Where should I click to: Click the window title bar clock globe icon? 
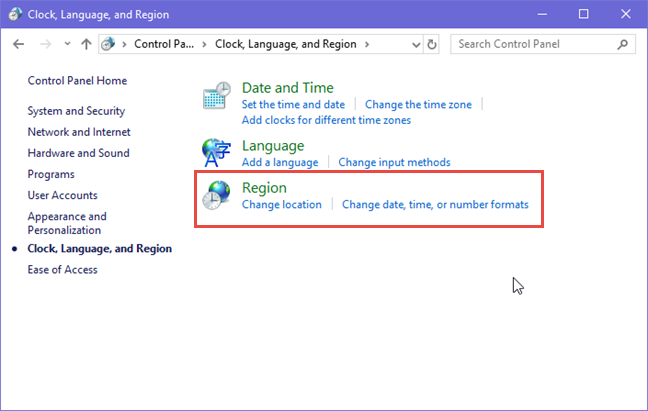tap(15, 14)
